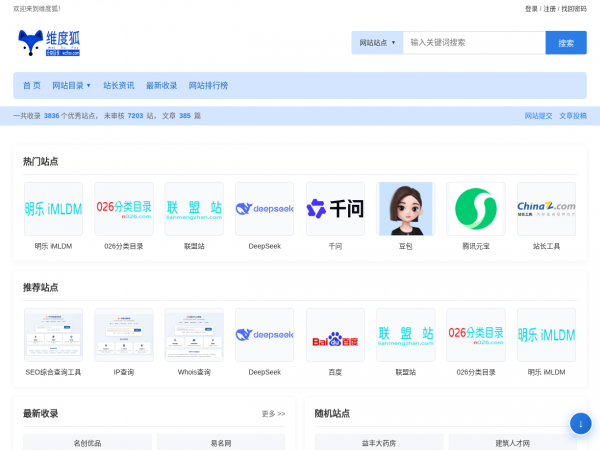This screenshot has width=600, height=450.
Task: Click the 站长工具 text label
Action: pos(546,246)
